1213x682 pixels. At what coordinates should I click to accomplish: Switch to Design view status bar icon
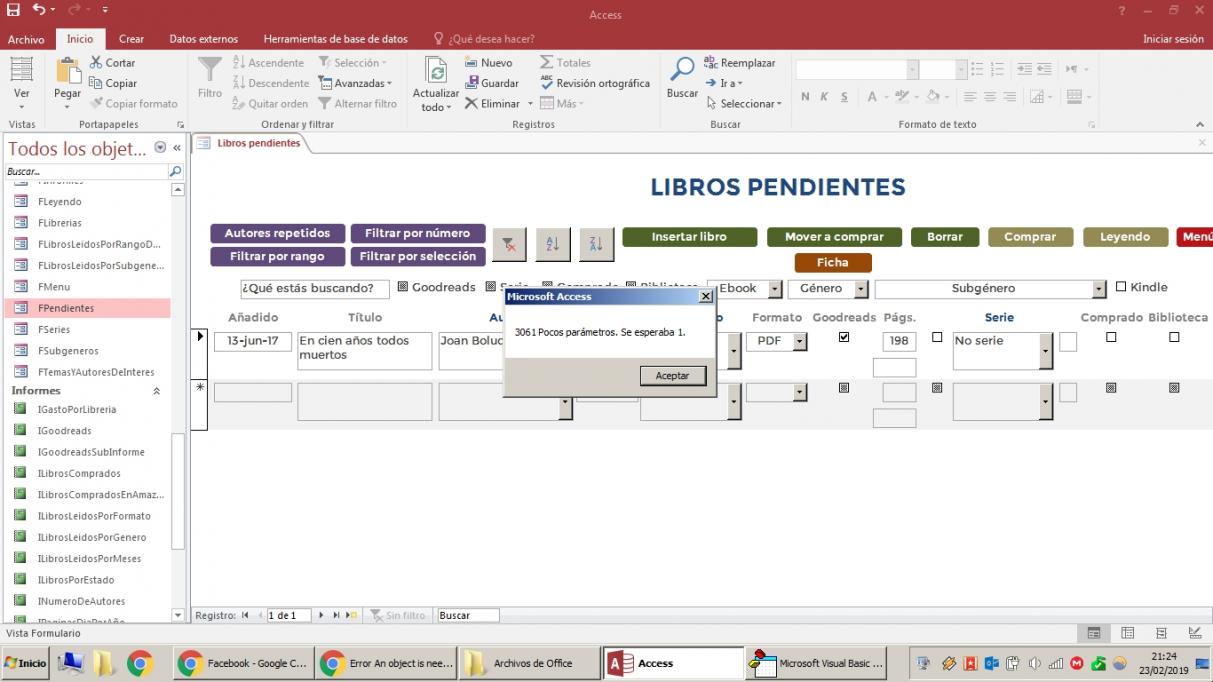coord(1194,633)
